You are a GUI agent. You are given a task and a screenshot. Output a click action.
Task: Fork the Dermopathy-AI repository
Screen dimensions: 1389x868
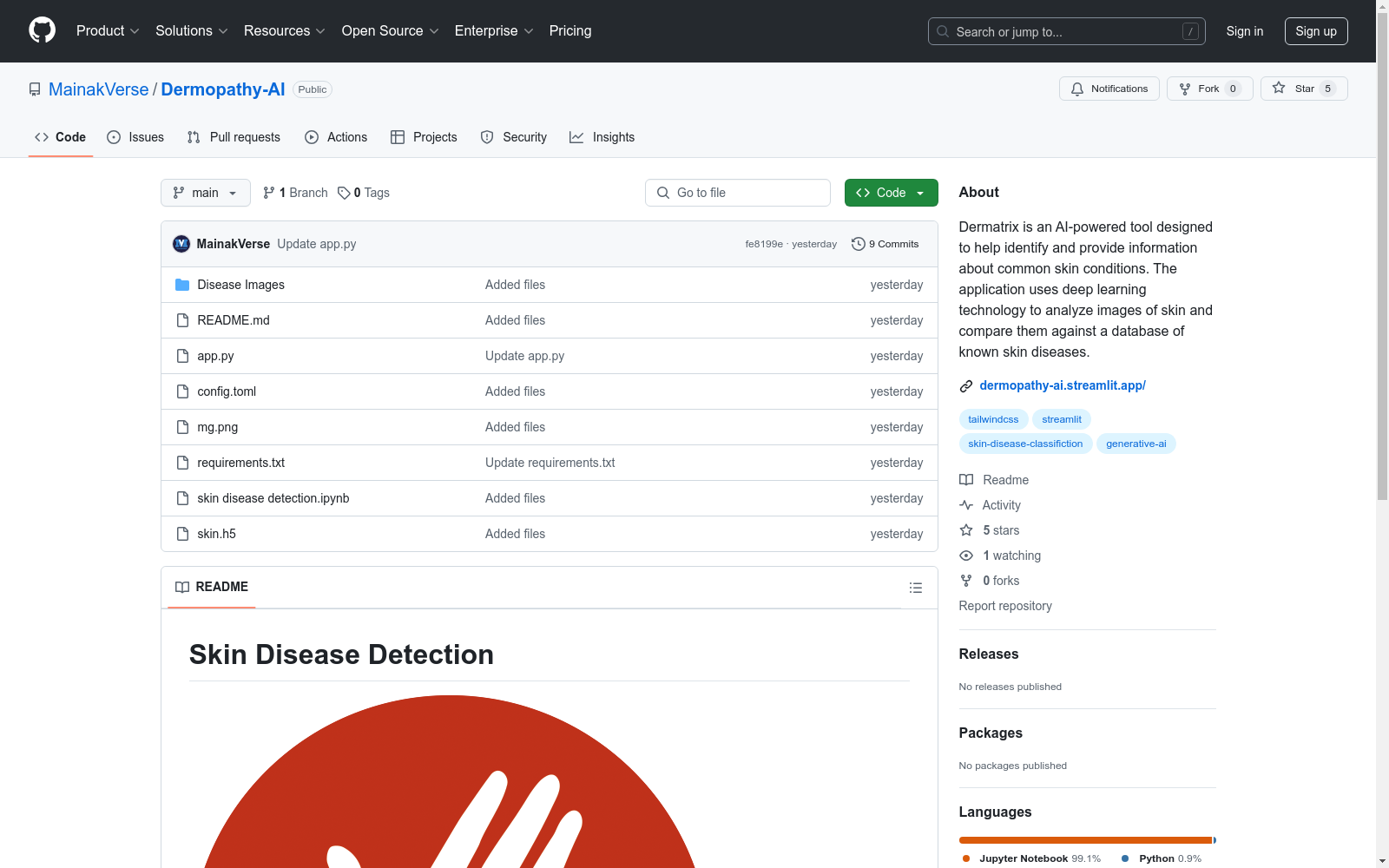1209,89
